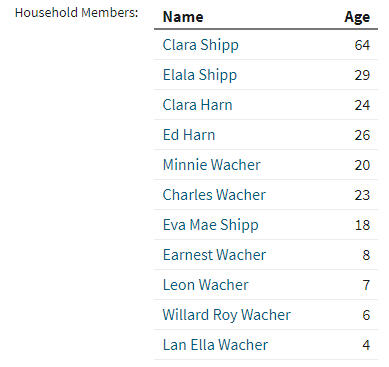The image size is (389, 367).
Task: View Willard Roy Wacher's record
Action: click(x=227, y=315)
